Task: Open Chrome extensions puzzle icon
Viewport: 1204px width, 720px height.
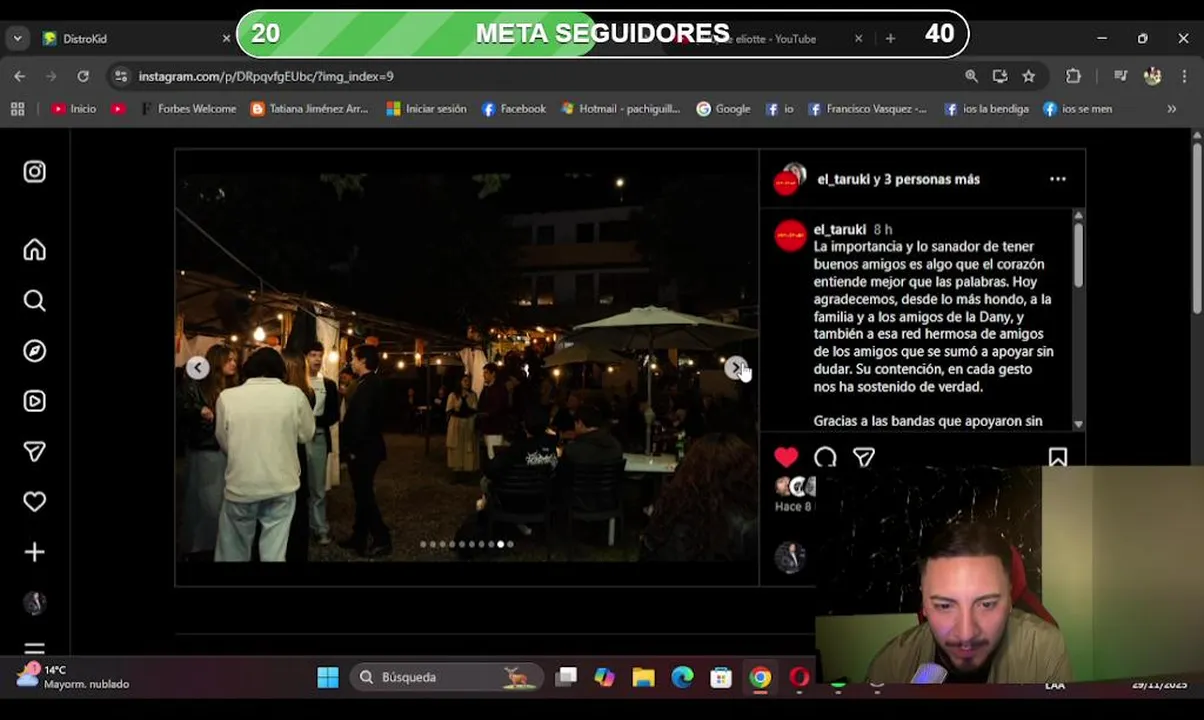Action: coord(1074,76)
